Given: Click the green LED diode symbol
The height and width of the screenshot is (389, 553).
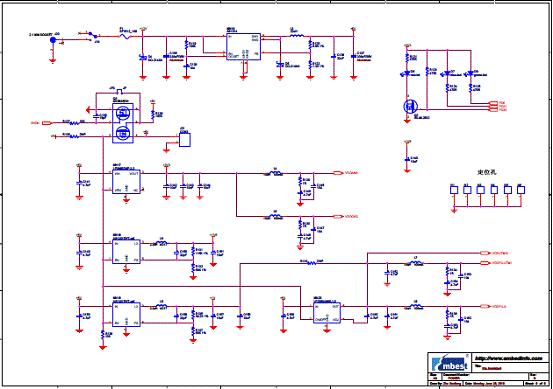Looking at the screenshot, I should tap(470, 73).
